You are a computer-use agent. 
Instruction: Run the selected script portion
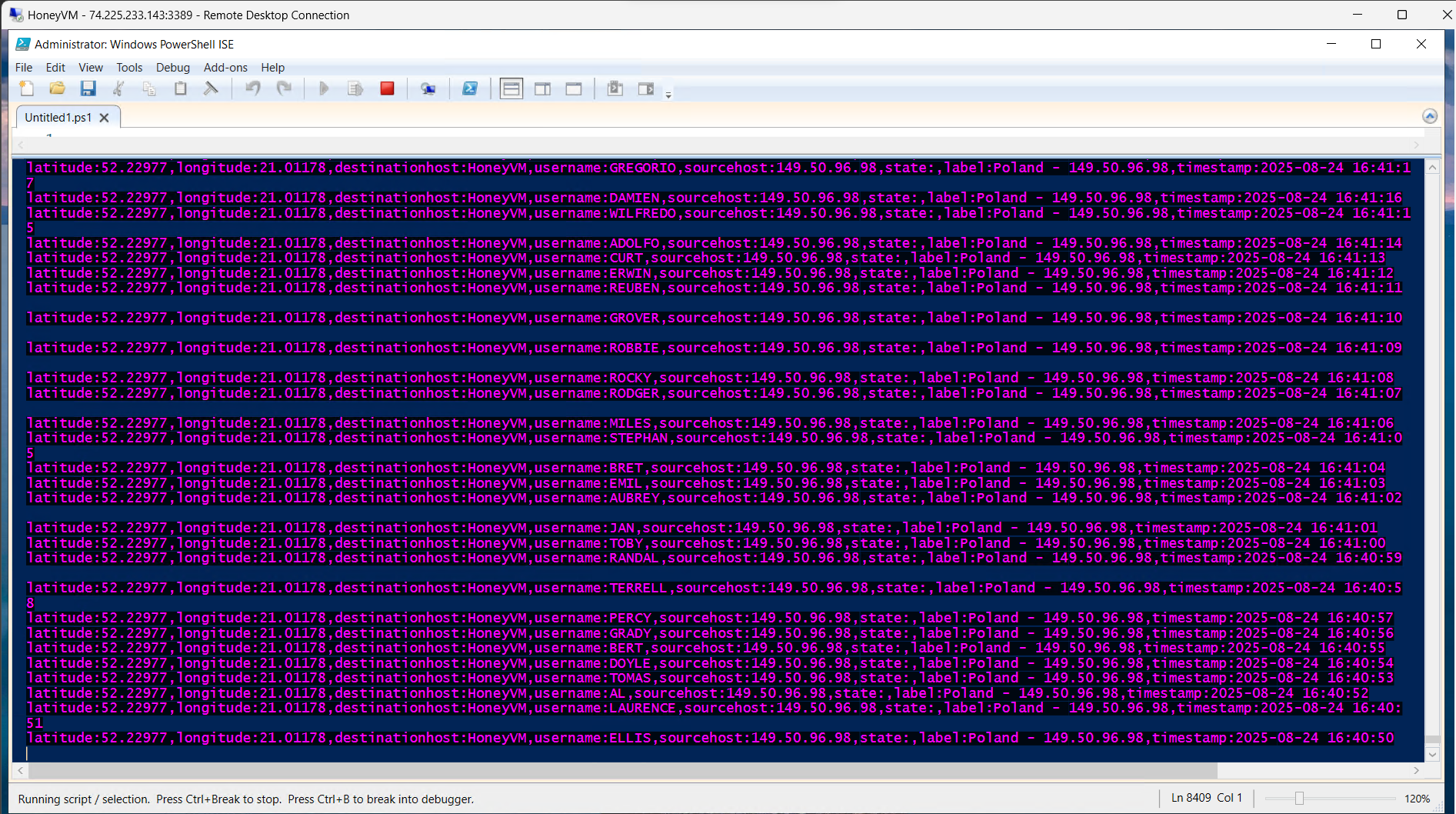(x=355, y=88)
